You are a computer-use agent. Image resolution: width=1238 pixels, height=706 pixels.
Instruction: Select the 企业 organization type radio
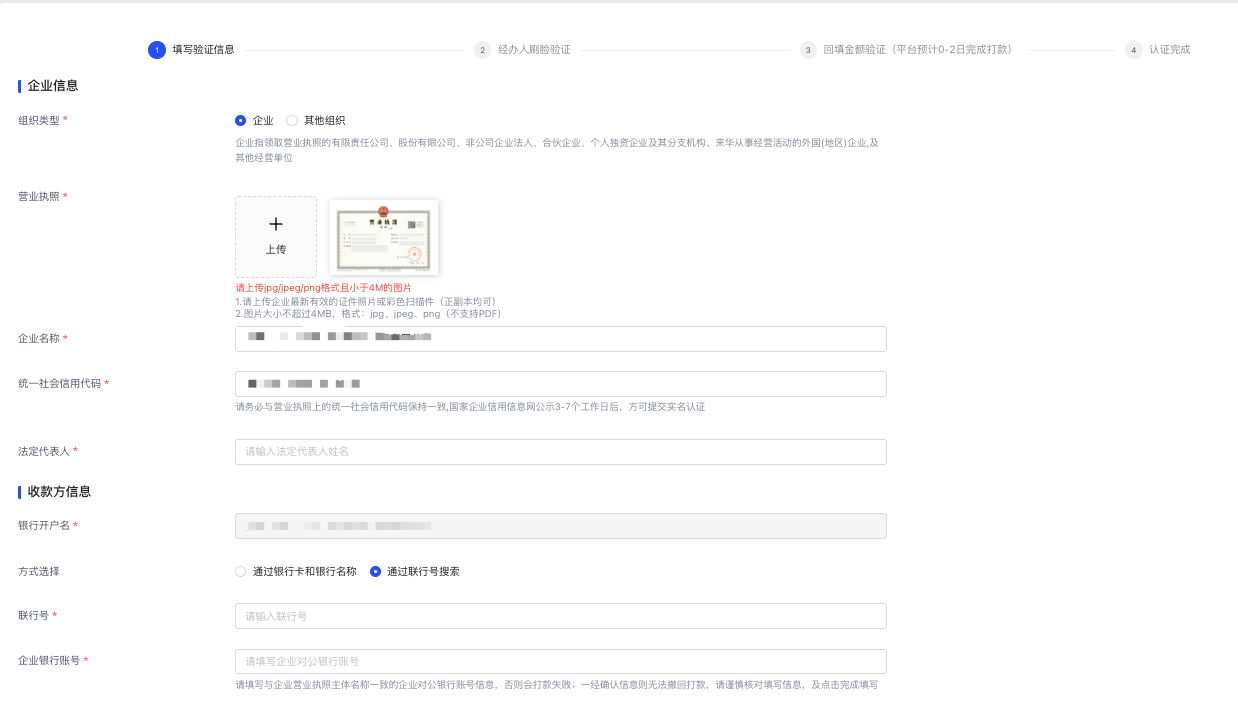[240, 120]
